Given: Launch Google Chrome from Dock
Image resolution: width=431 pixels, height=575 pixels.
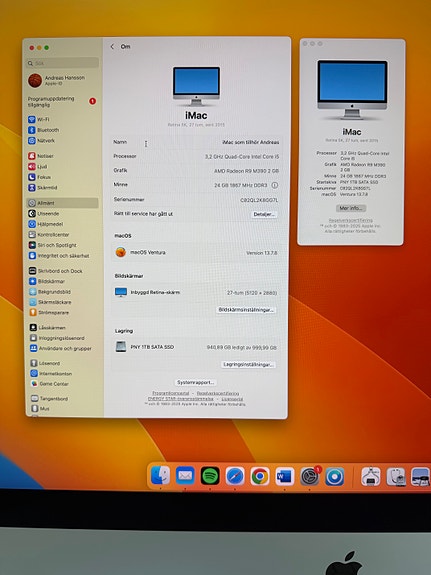Looking at the screenshot, I should (x=260, y=476).
